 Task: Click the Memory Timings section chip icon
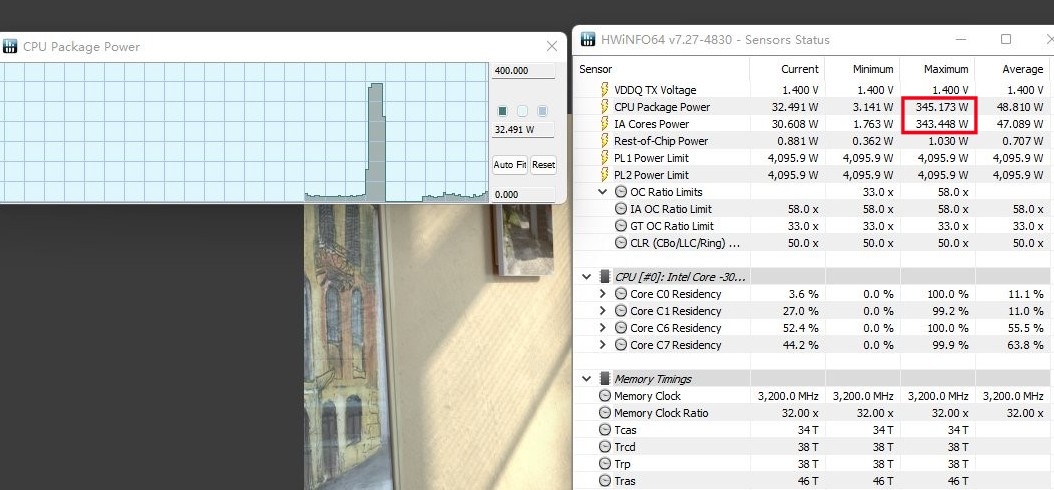coord(604,379)
